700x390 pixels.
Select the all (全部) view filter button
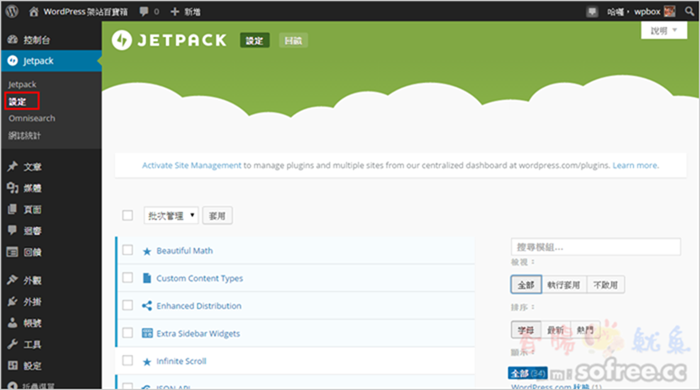pyautogui.click(x=526, y=284)
